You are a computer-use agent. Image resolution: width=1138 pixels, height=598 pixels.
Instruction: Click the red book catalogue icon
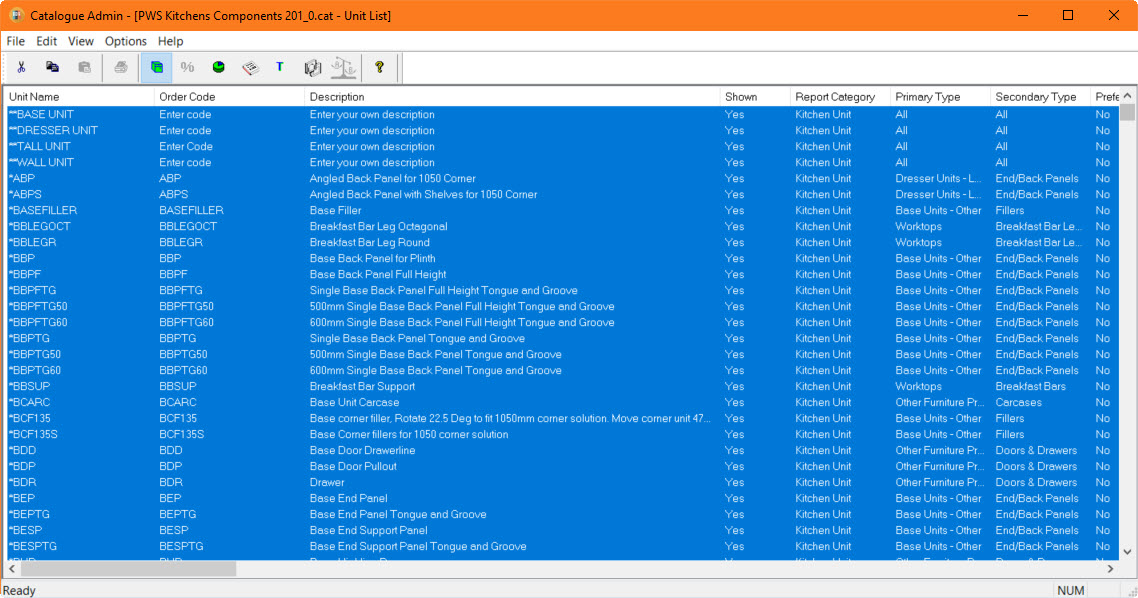tap(250, 67)
